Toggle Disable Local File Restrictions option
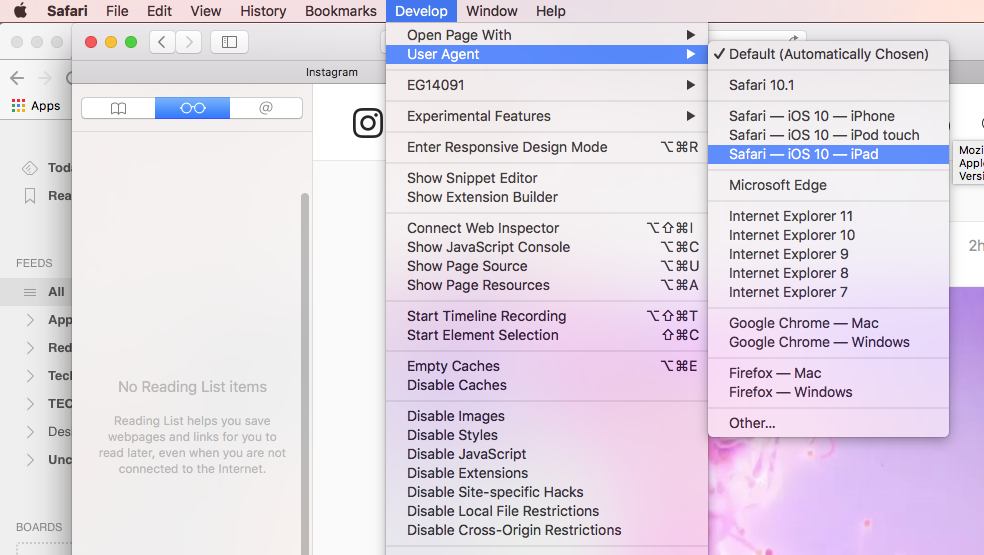This screenshot has height=555, width=984. 547,511
